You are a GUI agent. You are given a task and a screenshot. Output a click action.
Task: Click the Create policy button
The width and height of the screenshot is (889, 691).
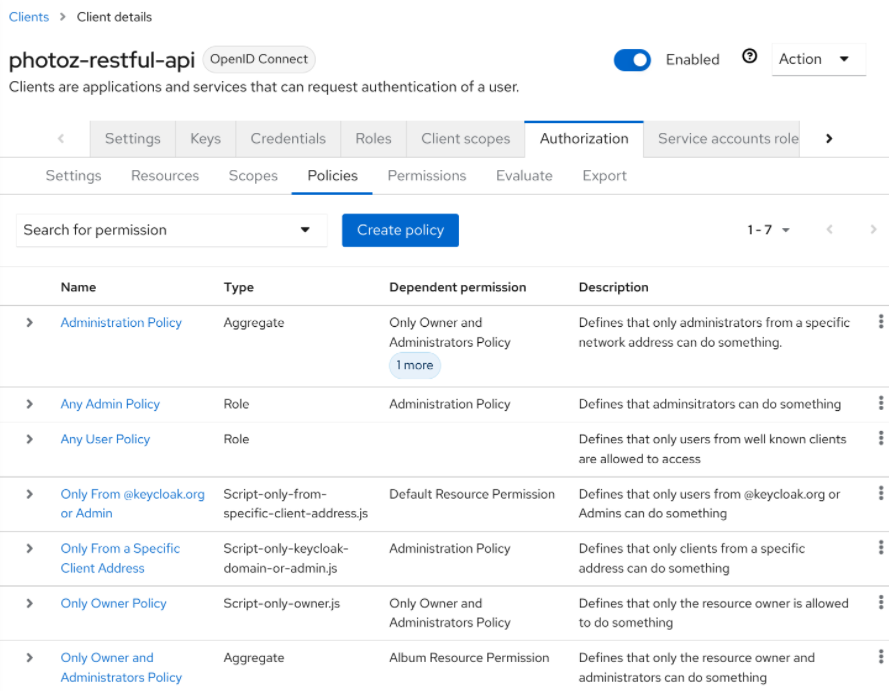(400, 230)
